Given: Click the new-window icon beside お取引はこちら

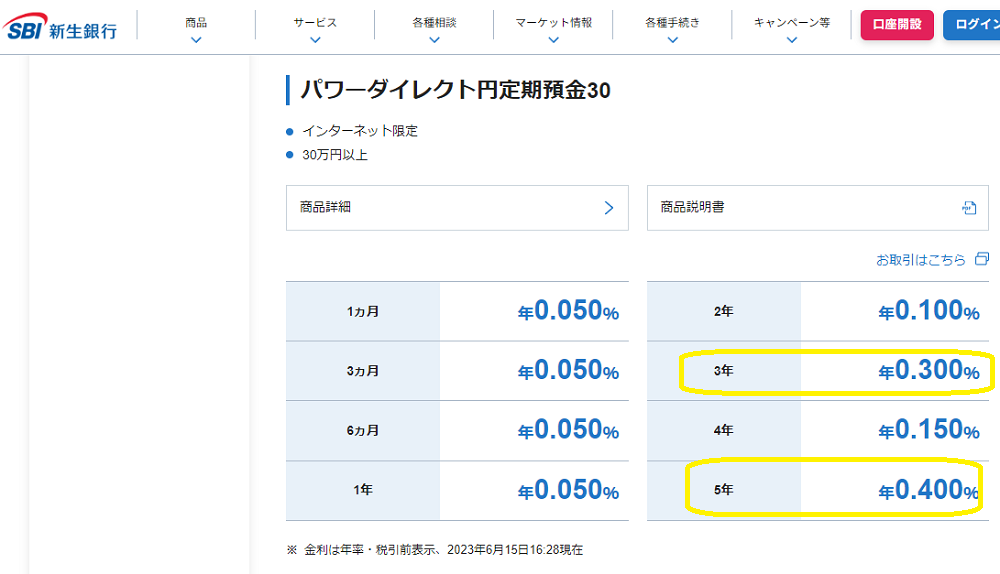Looking at the screenshot, I should (x=982, y=259).
